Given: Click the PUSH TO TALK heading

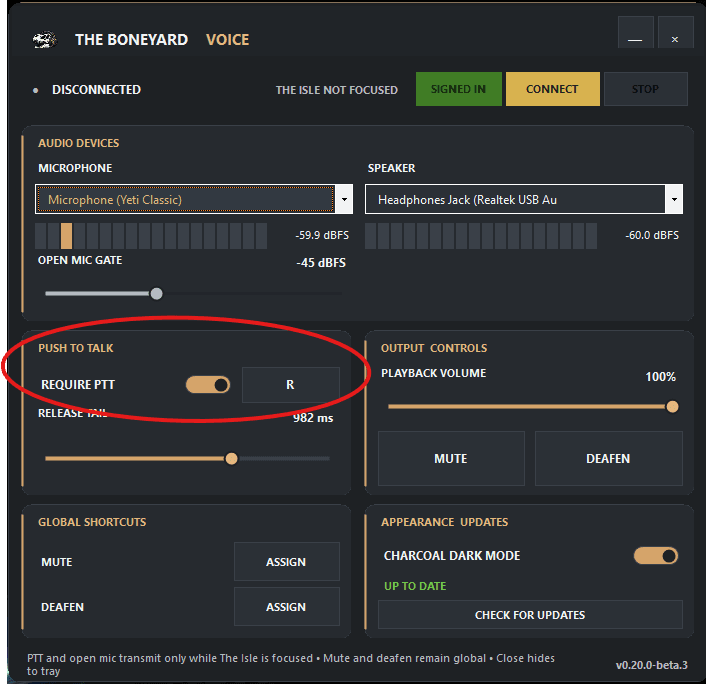Looking at the screenshot, I should pos(76,348).
